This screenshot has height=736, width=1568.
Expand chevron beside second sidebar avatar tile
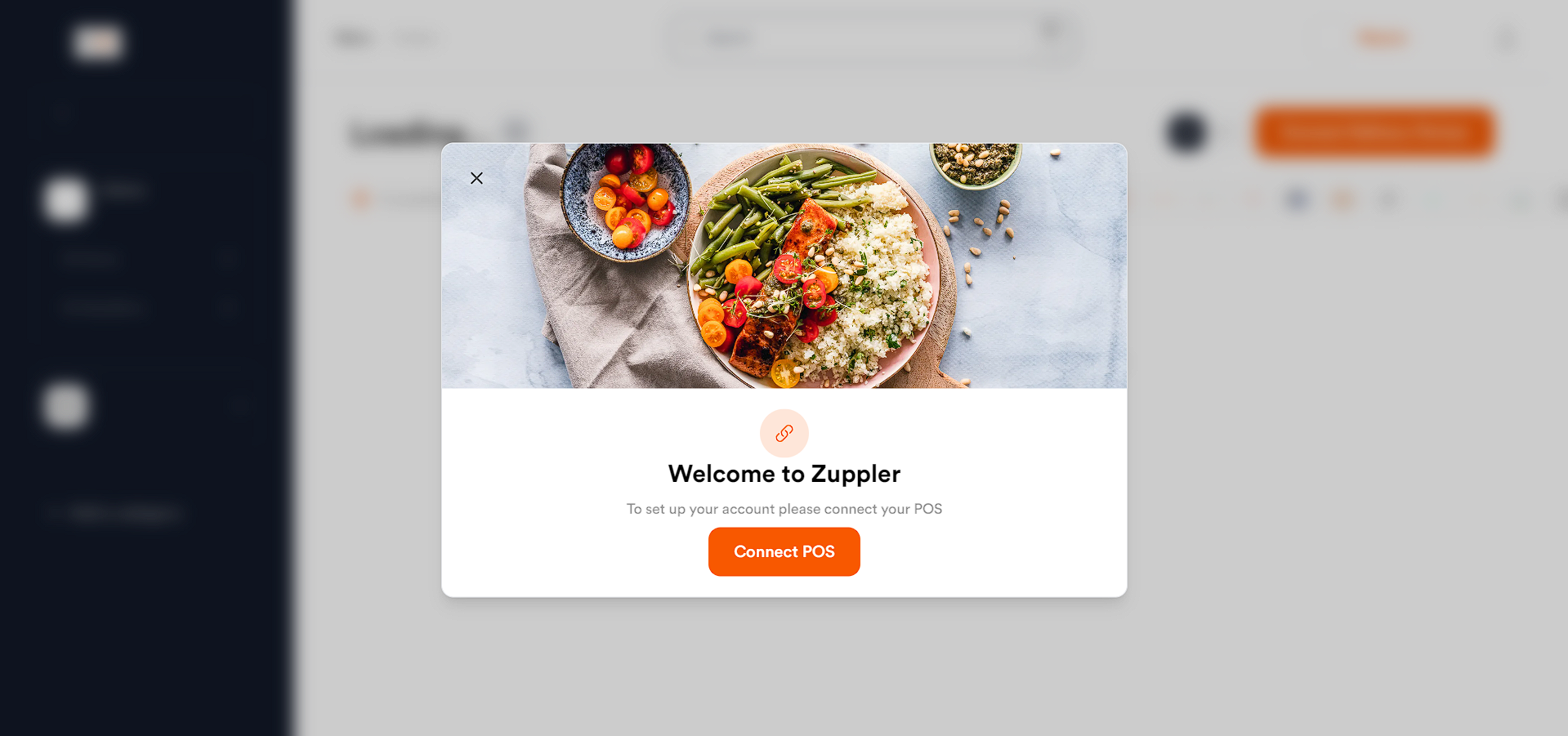239,406
